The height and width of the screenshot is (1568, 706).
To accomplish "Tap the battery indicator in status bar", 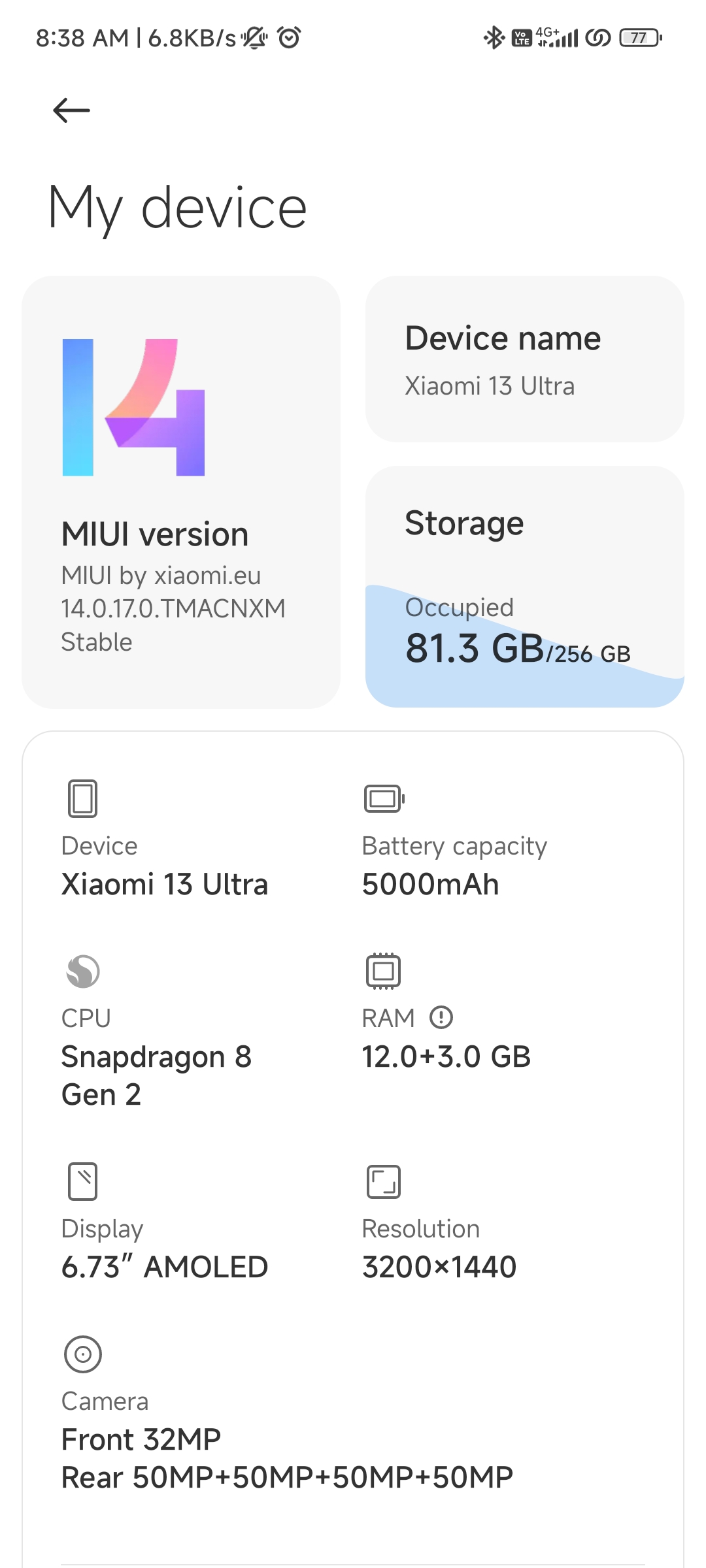I will [640, 38].
